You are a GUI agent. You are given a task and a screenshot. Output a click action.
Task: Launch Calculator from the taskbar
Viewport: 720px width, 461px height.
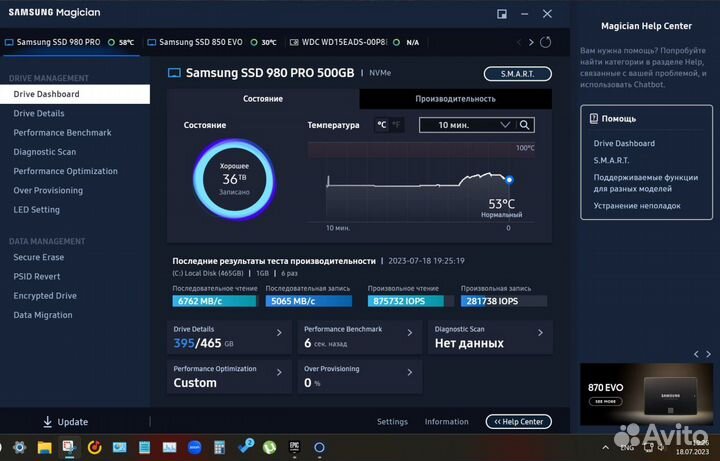coord(219,447)
